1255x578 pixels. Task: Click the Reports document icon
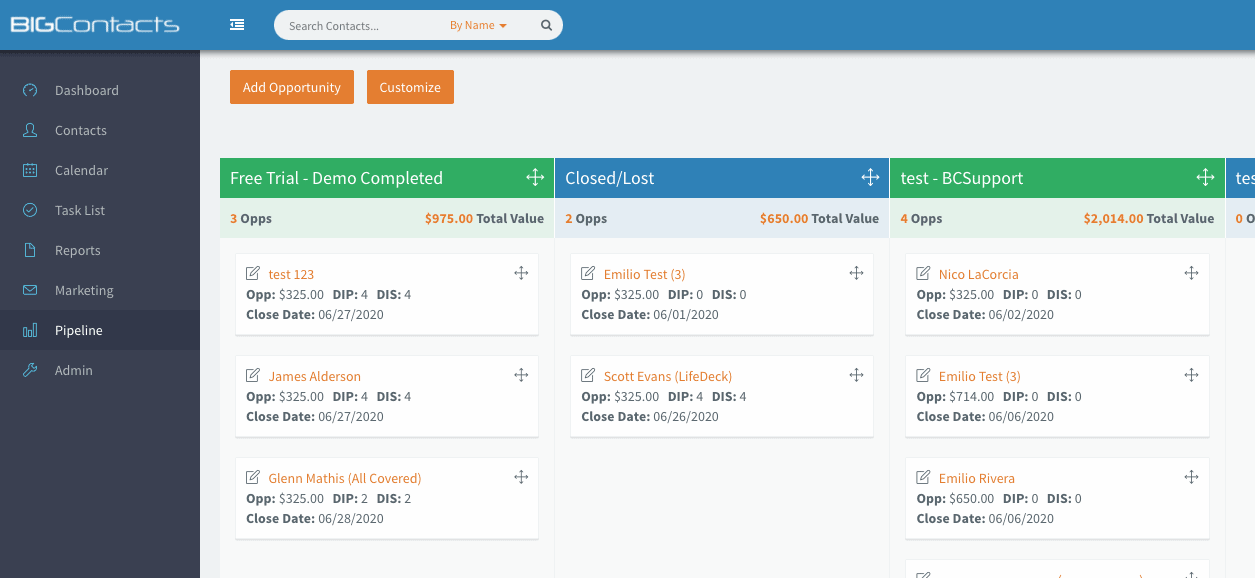click(30, 250)
